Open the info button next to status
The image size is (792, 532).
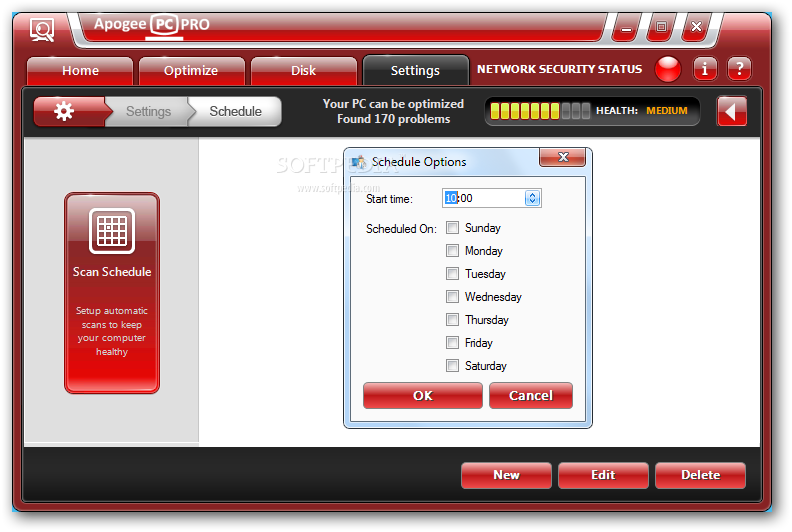(705, 69)
